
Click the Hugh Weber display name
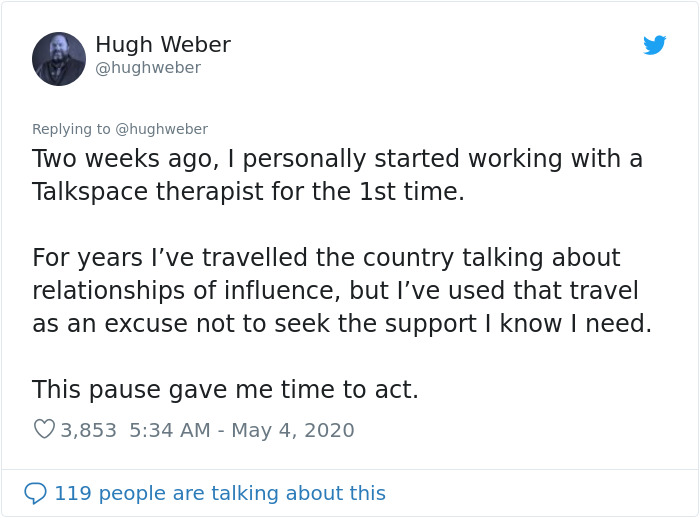tap(163, 44)
